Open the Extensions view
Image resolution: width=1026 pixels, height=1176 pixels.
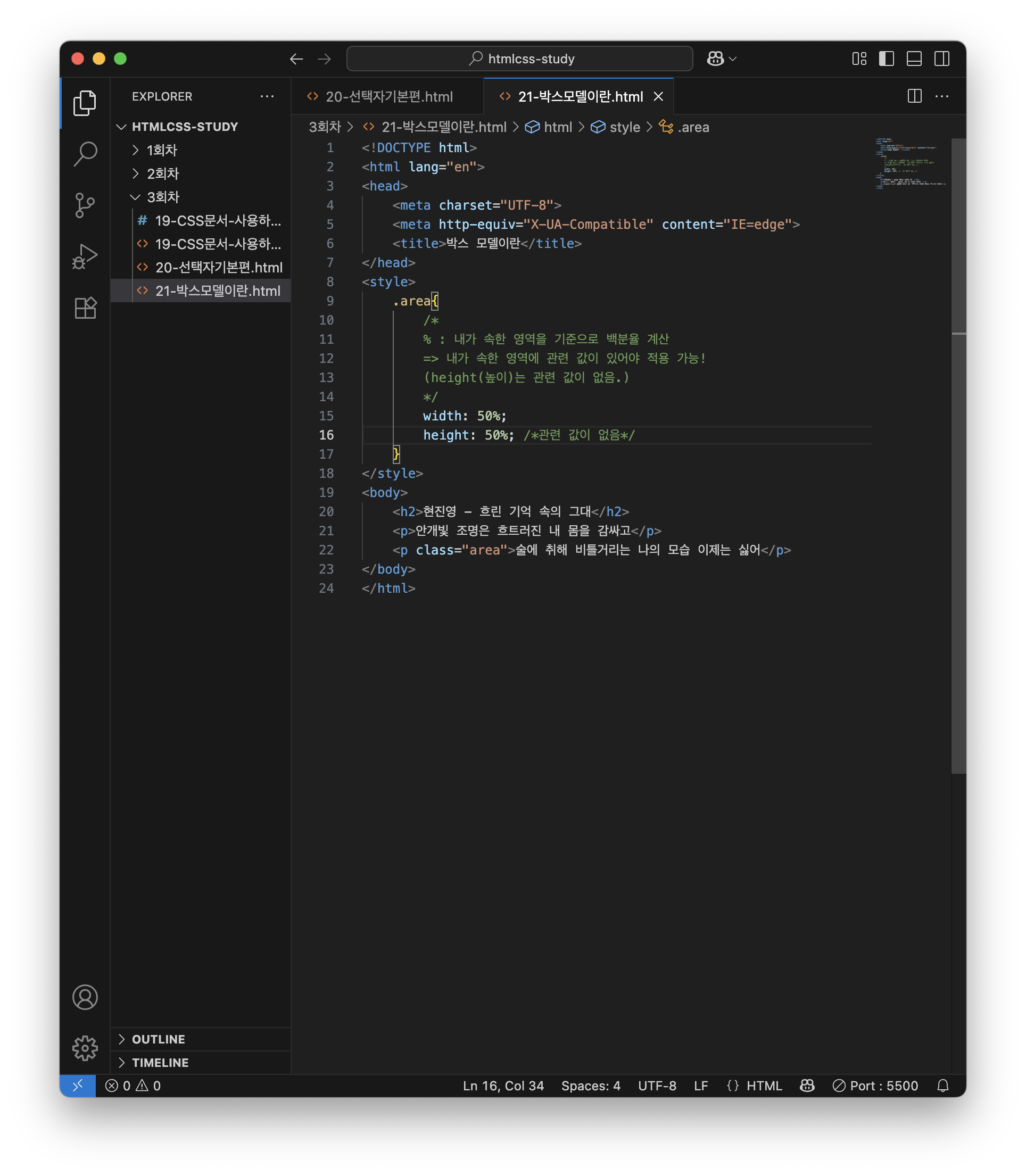coord(85,308)
